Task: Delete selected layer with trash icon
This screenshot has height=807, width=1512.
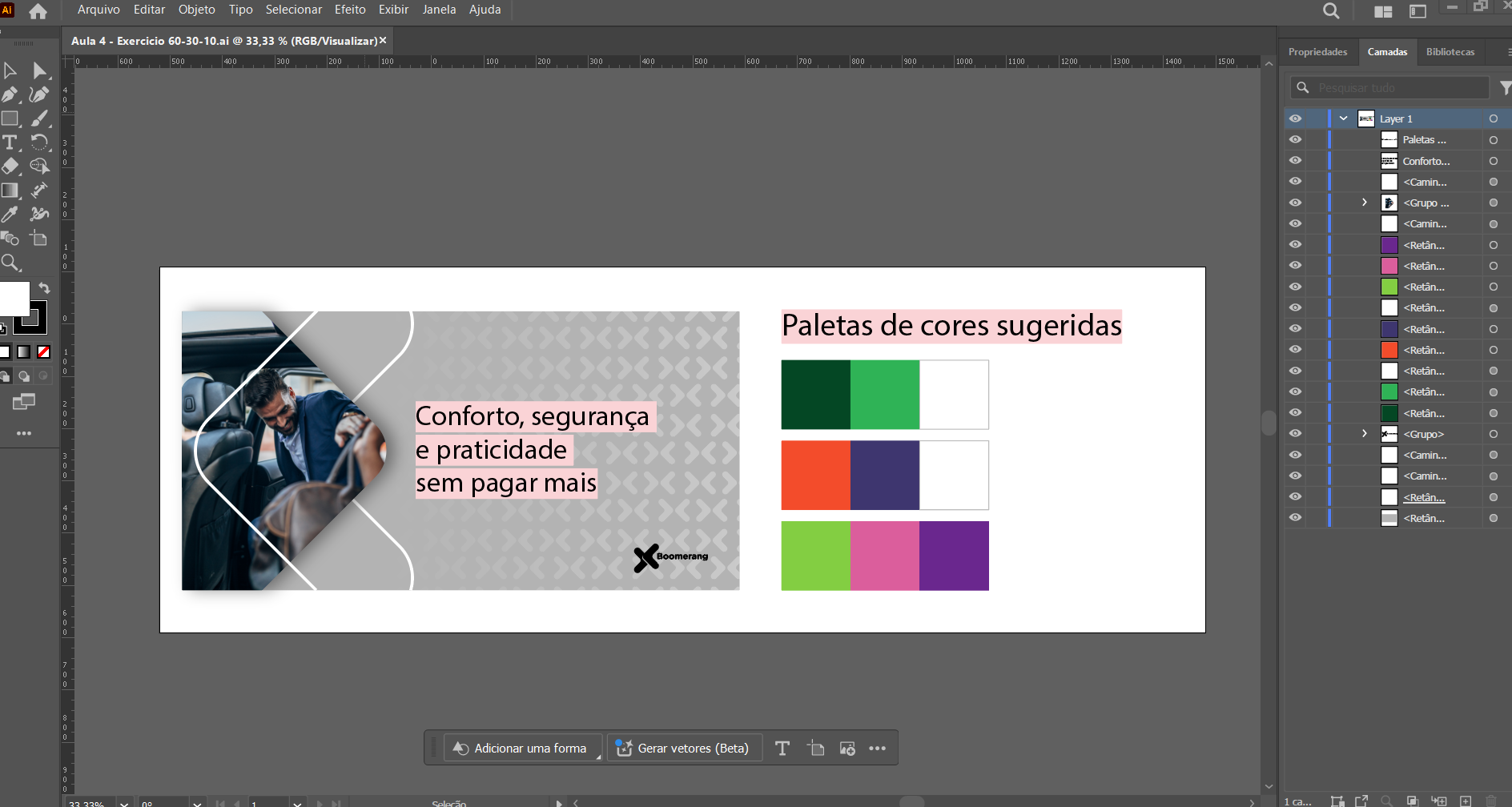Action: (x=1491, y=801)
